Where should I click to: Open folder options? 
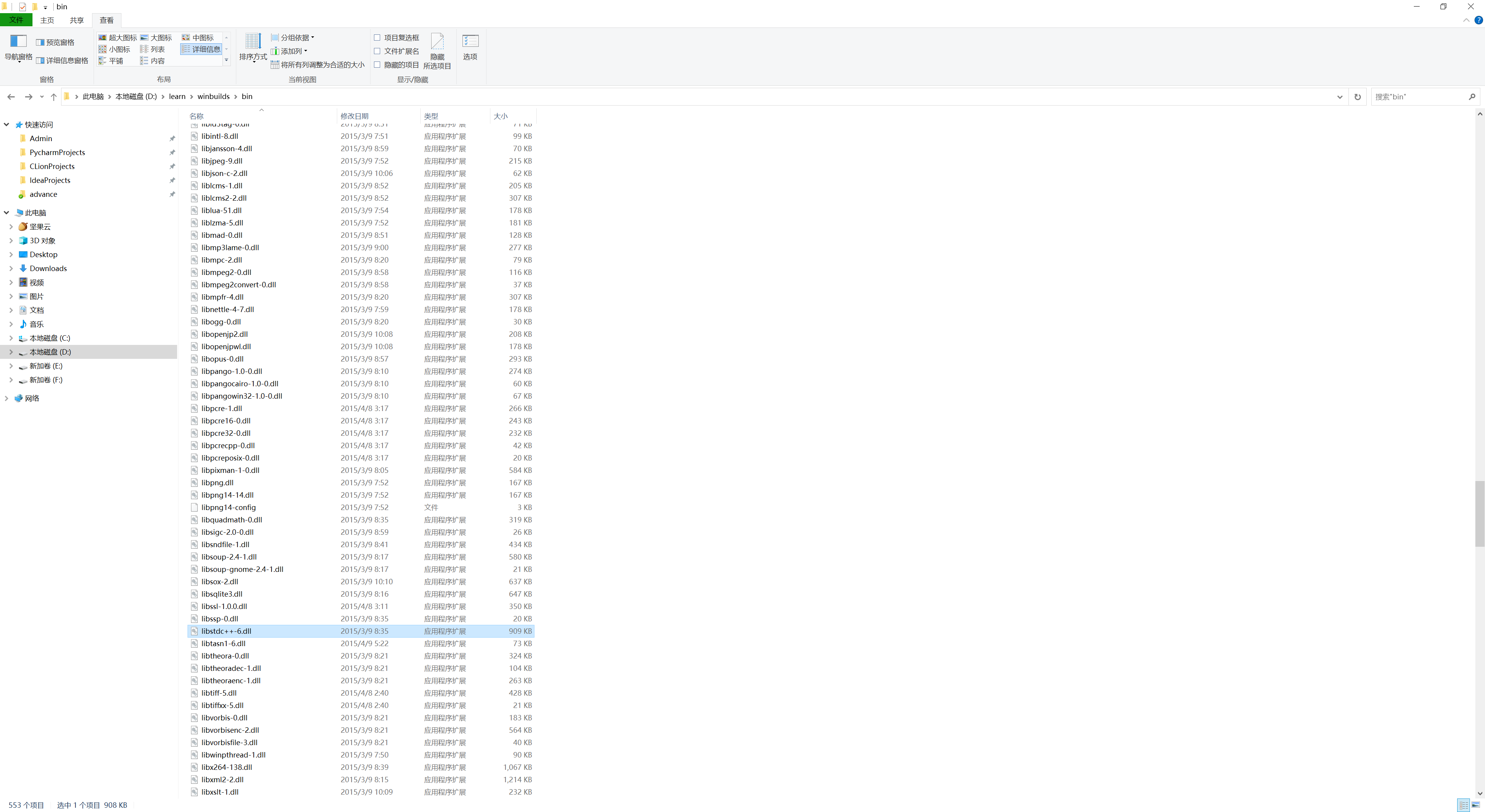[470, 47]
